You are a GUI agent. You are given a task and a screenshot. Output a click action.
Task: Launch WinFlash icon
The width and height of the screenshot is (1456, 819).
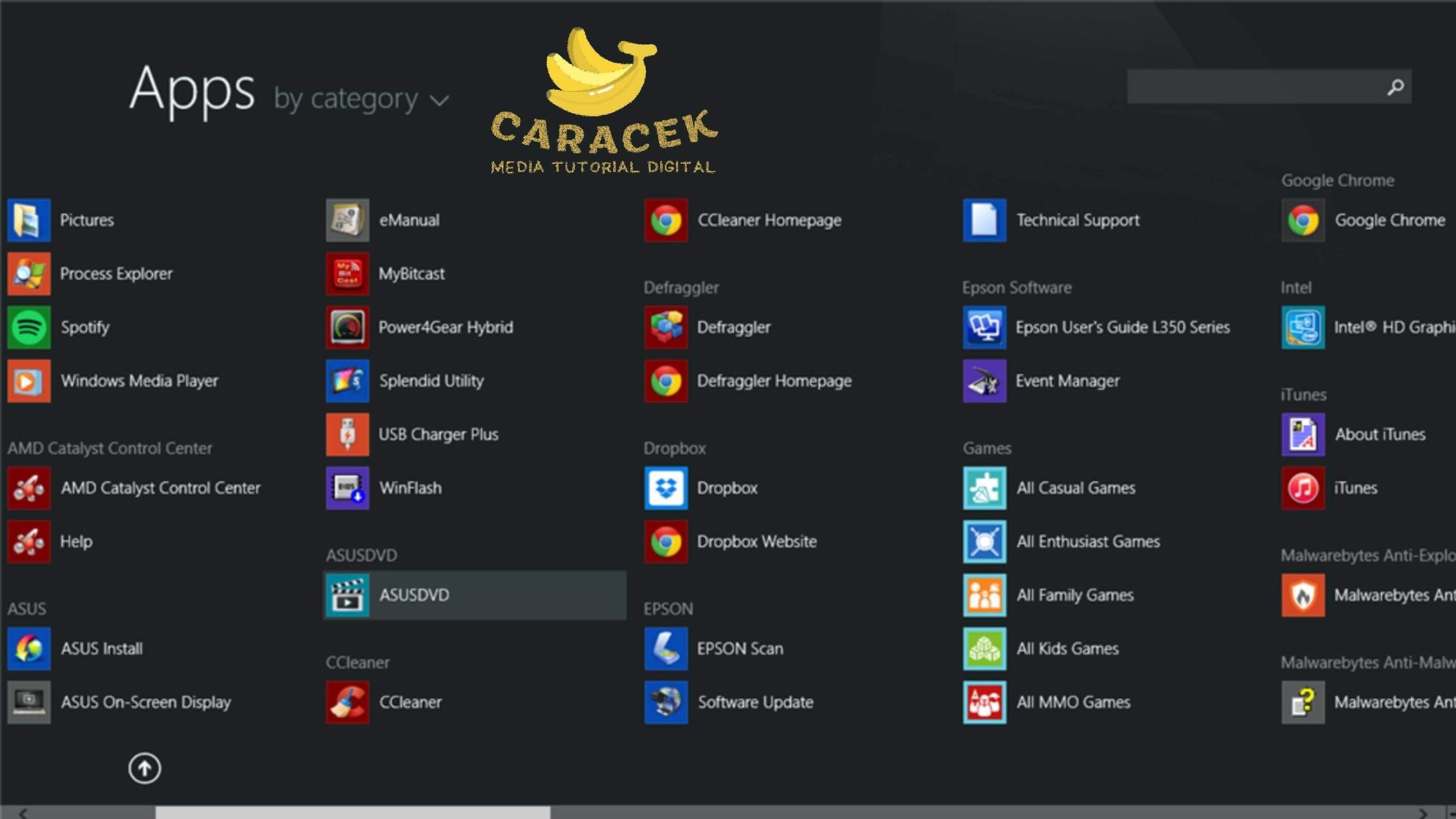348,488
